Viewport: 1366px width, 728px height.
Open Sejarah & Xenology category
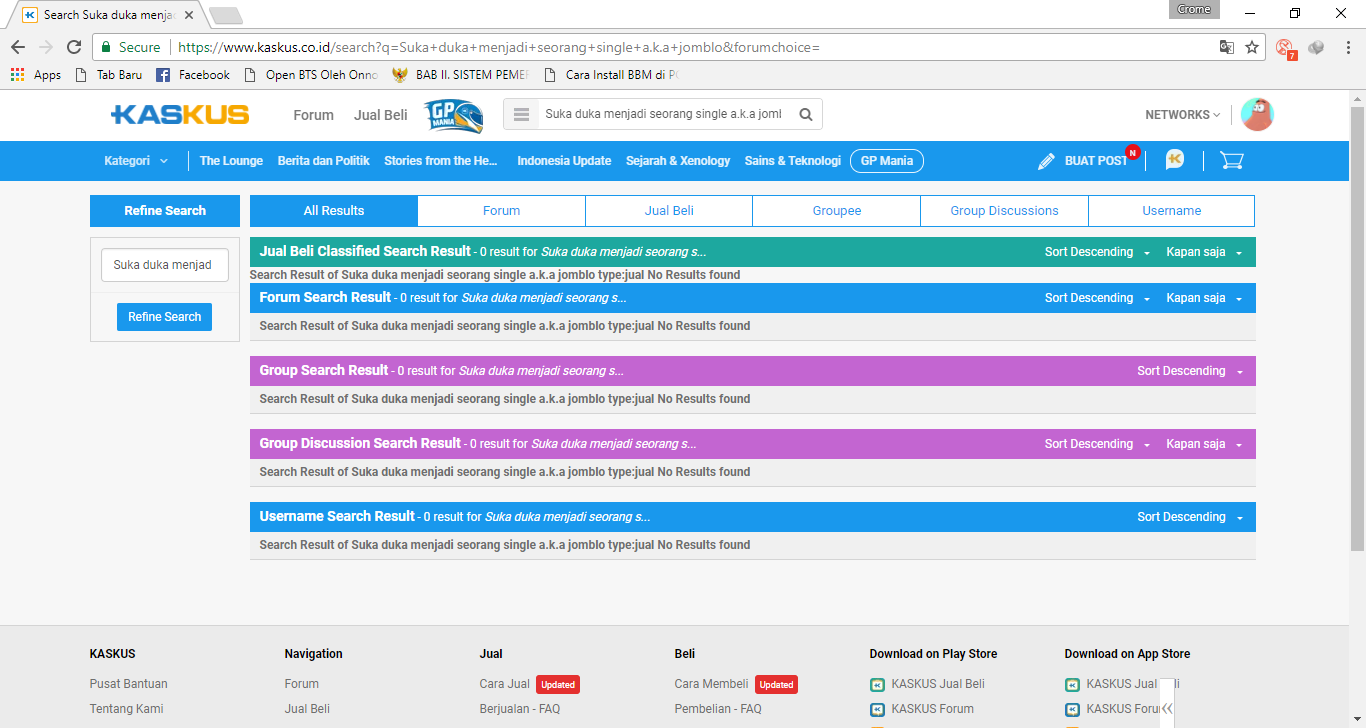tap(678, 161)
